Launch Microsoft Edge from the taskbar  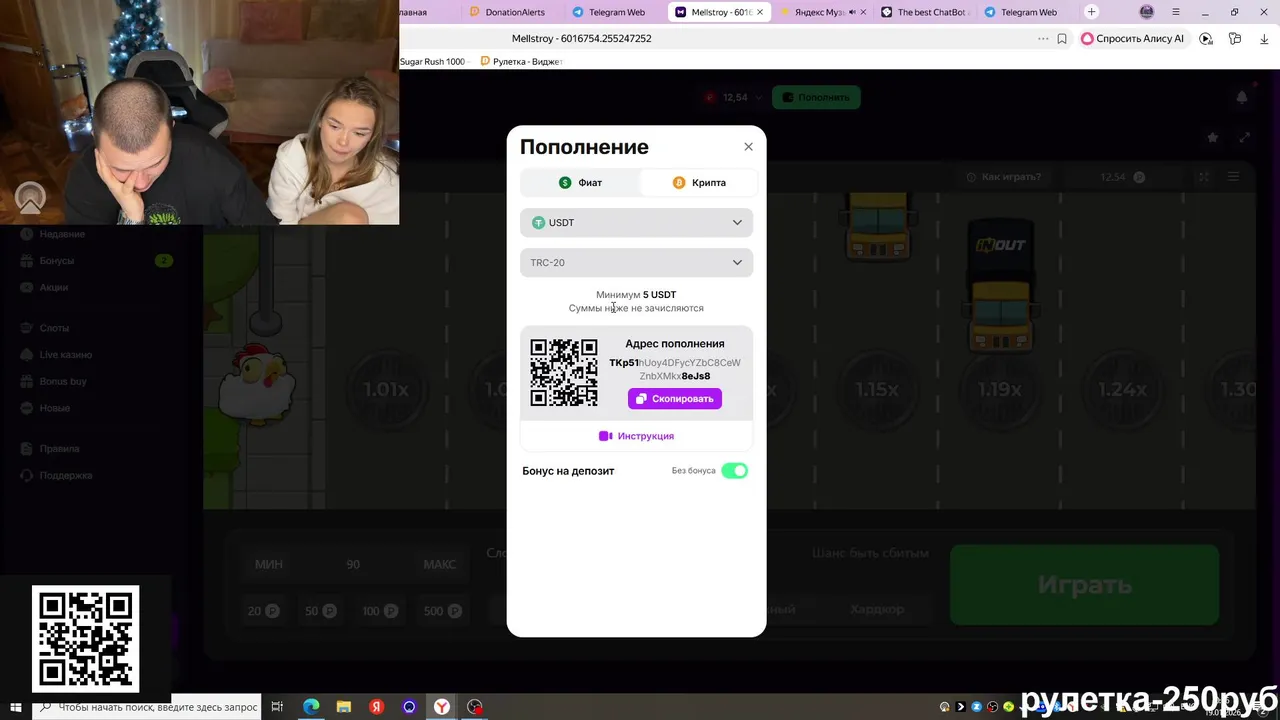[311, 707]
